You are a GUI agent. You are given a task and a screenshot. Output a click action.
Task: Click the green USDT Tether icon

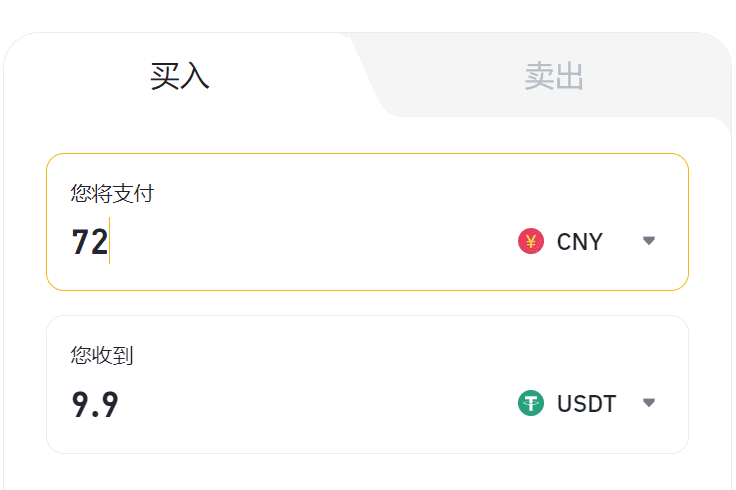click(530, 403)
